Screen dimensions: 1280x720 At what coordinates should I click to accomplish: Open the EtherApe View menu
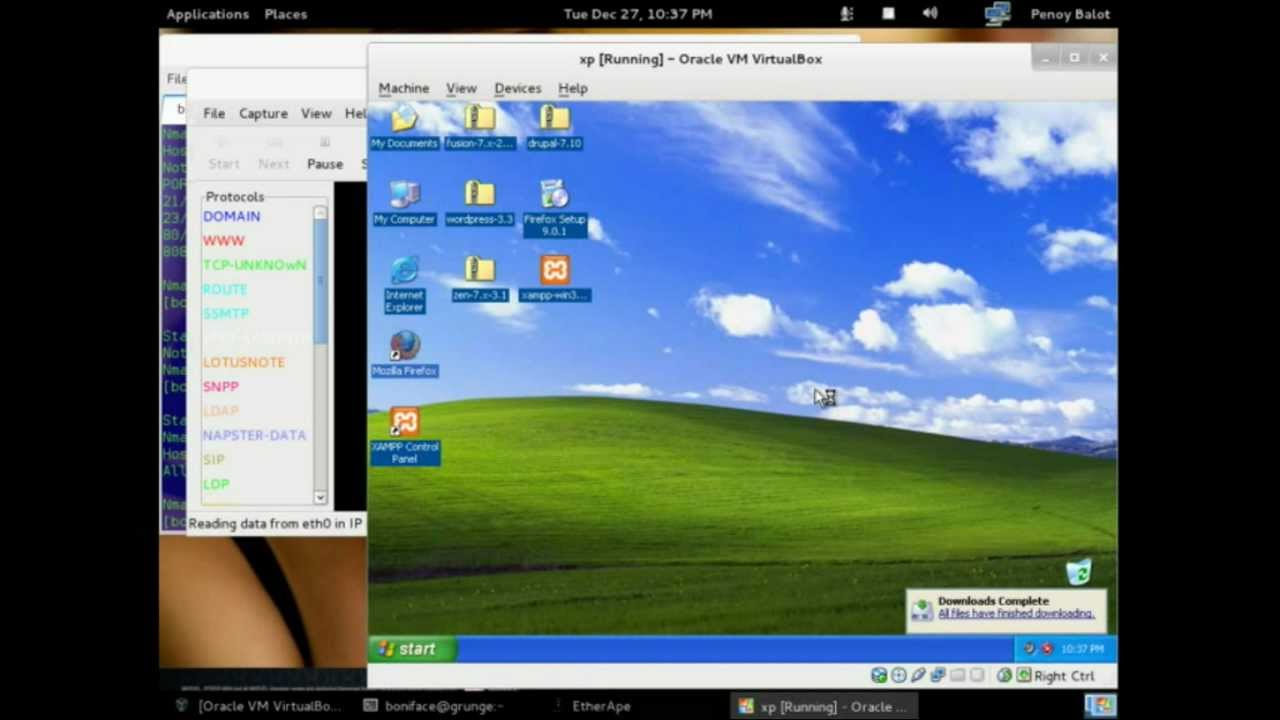pyautogui.click(x=316, y=113)
